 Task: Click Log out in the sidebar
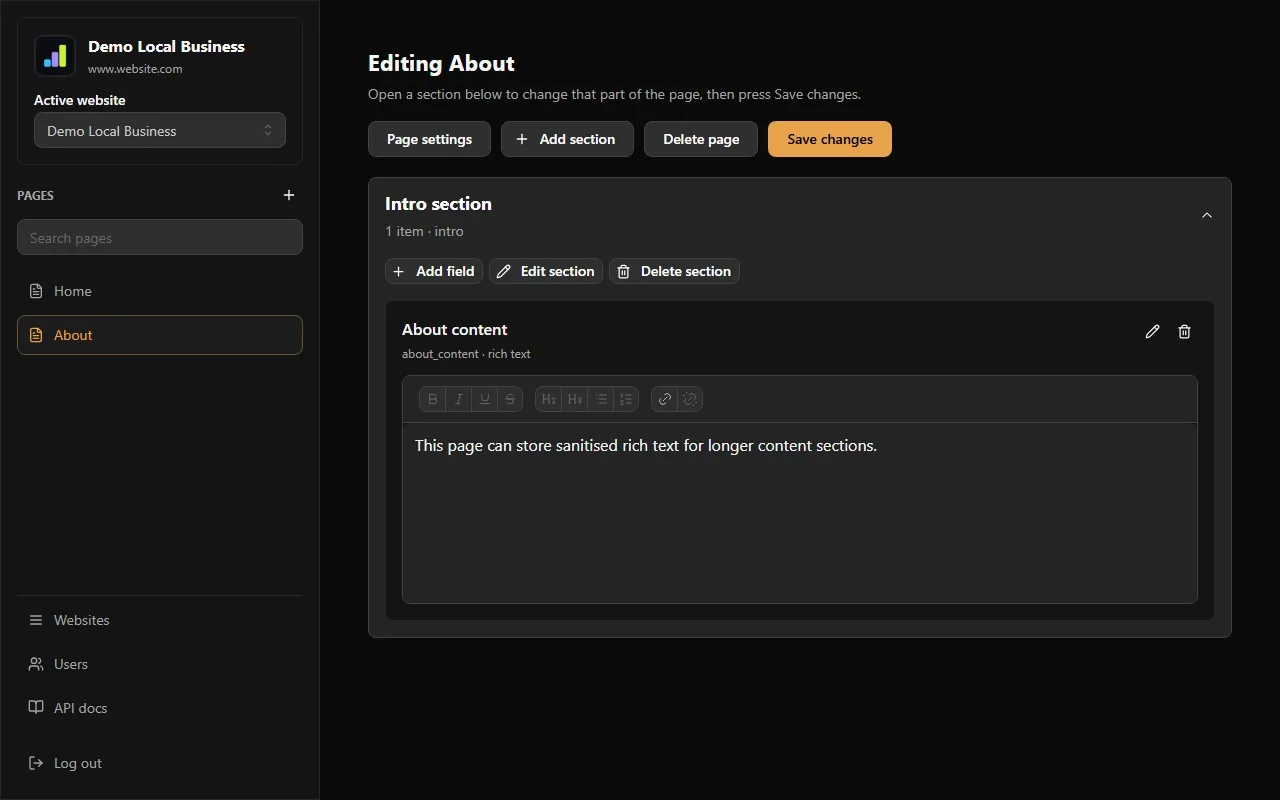[160, 763]
